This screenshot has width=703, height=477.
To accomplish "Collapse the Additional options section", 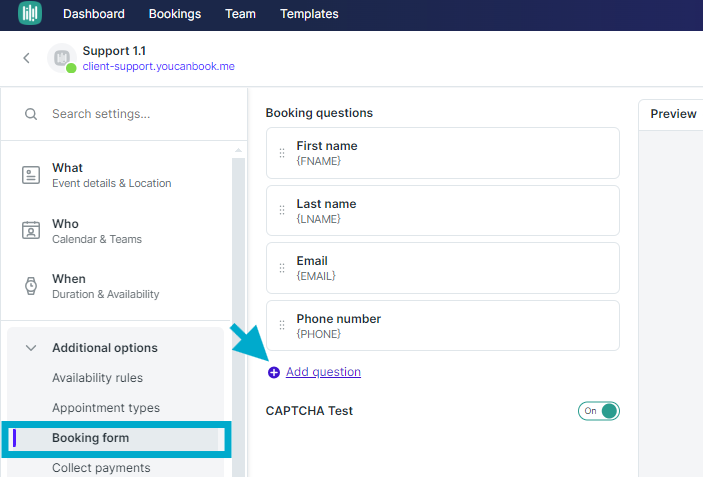I will [x=31, y=348].
